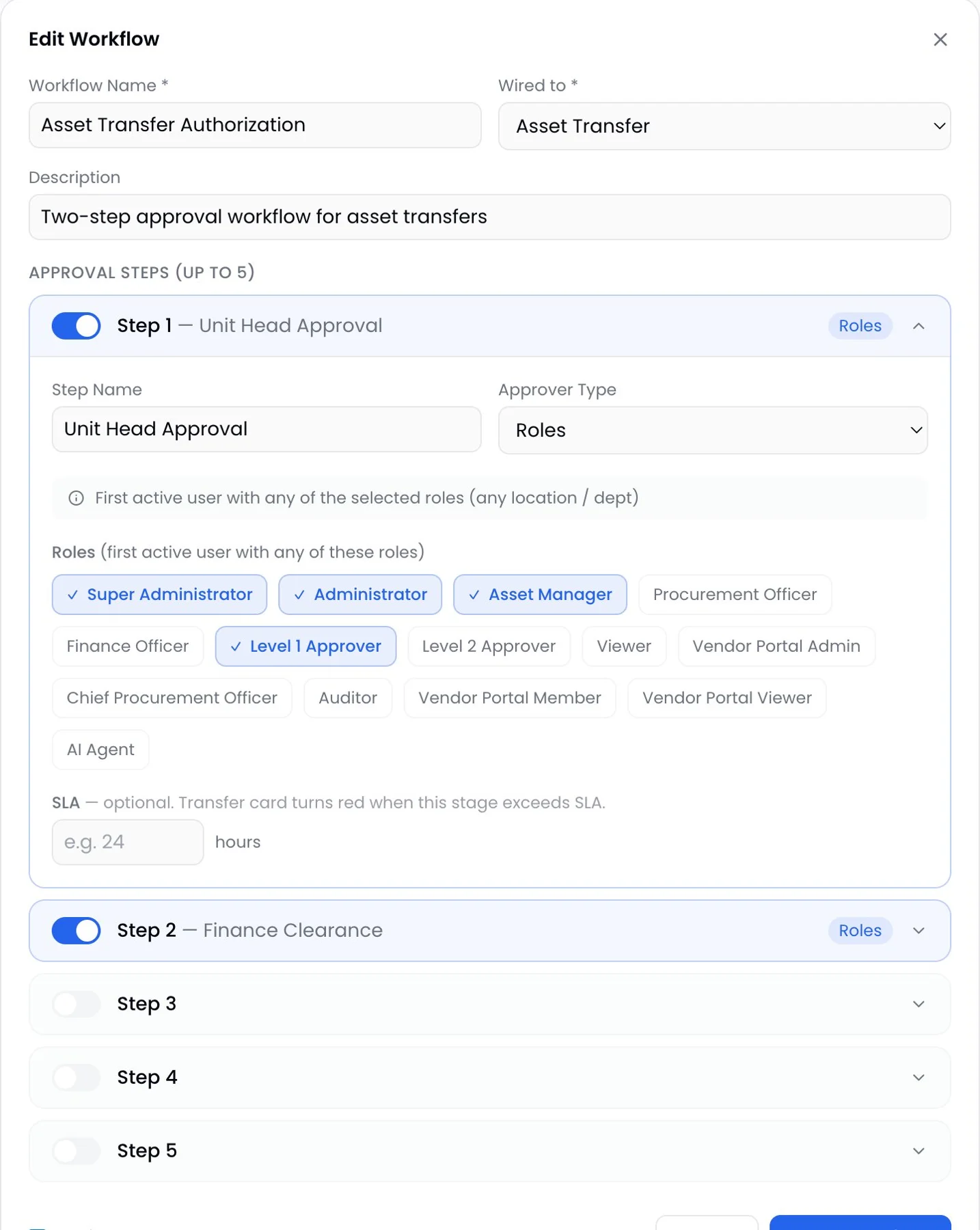The width and height of the screenshot is (980, 1230).
Task: Deselect the Super Administrator role chip
Action: pyautogui.click(x=159, y=594)
